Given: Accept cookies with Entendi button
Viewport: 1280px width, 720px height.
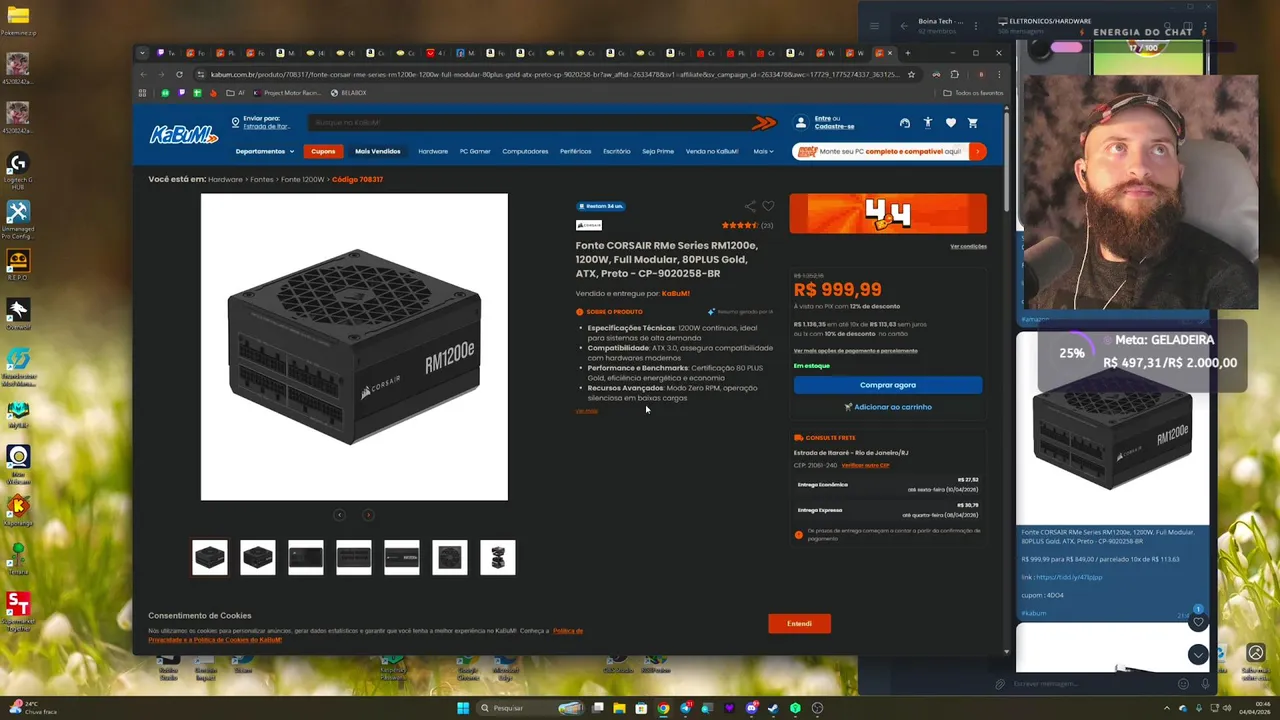Looking at the screenshot, I should (799, 623).
